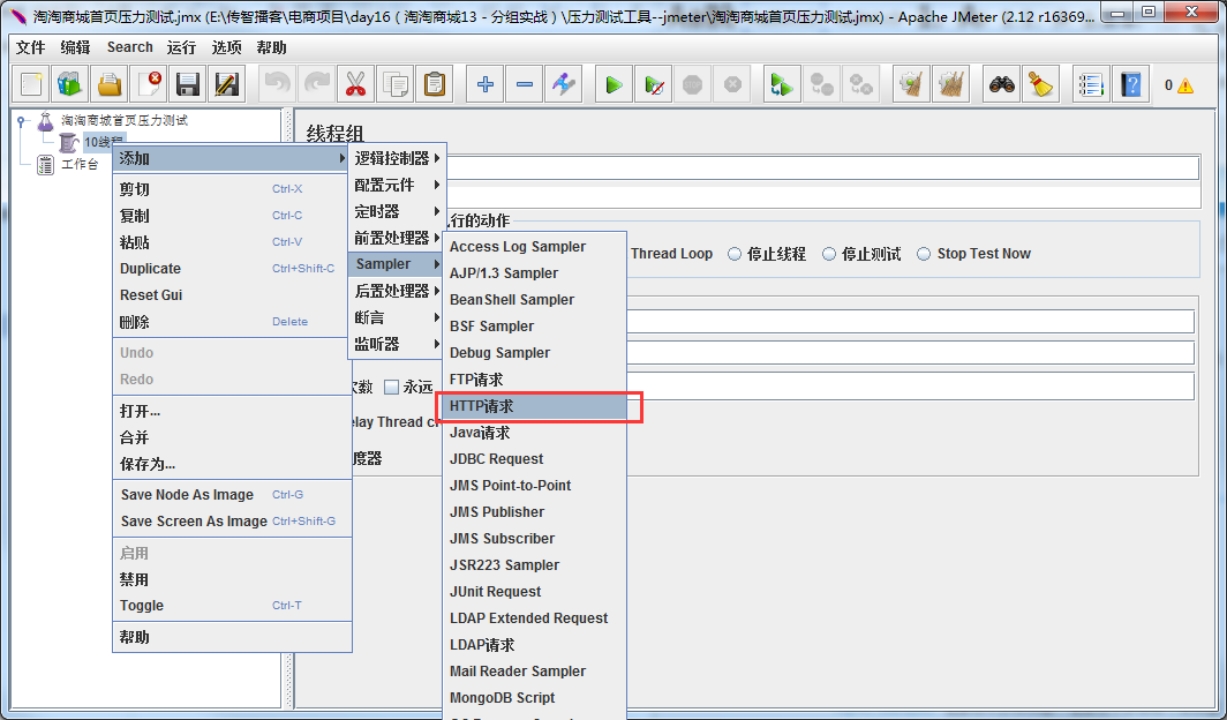The width and height of the screenshot is (1227, 720).
Task: Collapse the test plan tree node handle
Action: click(22, 121)
